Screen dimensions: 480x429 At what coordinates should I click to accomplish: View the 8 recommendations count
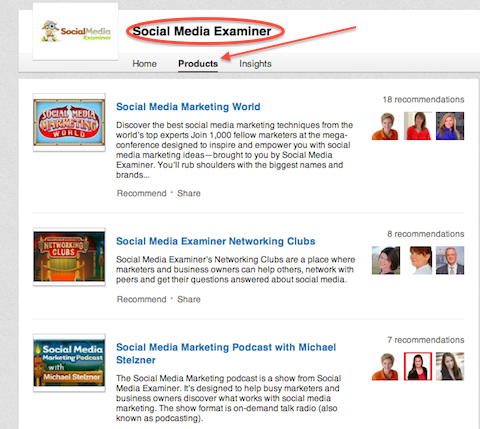tap(426, 234)
